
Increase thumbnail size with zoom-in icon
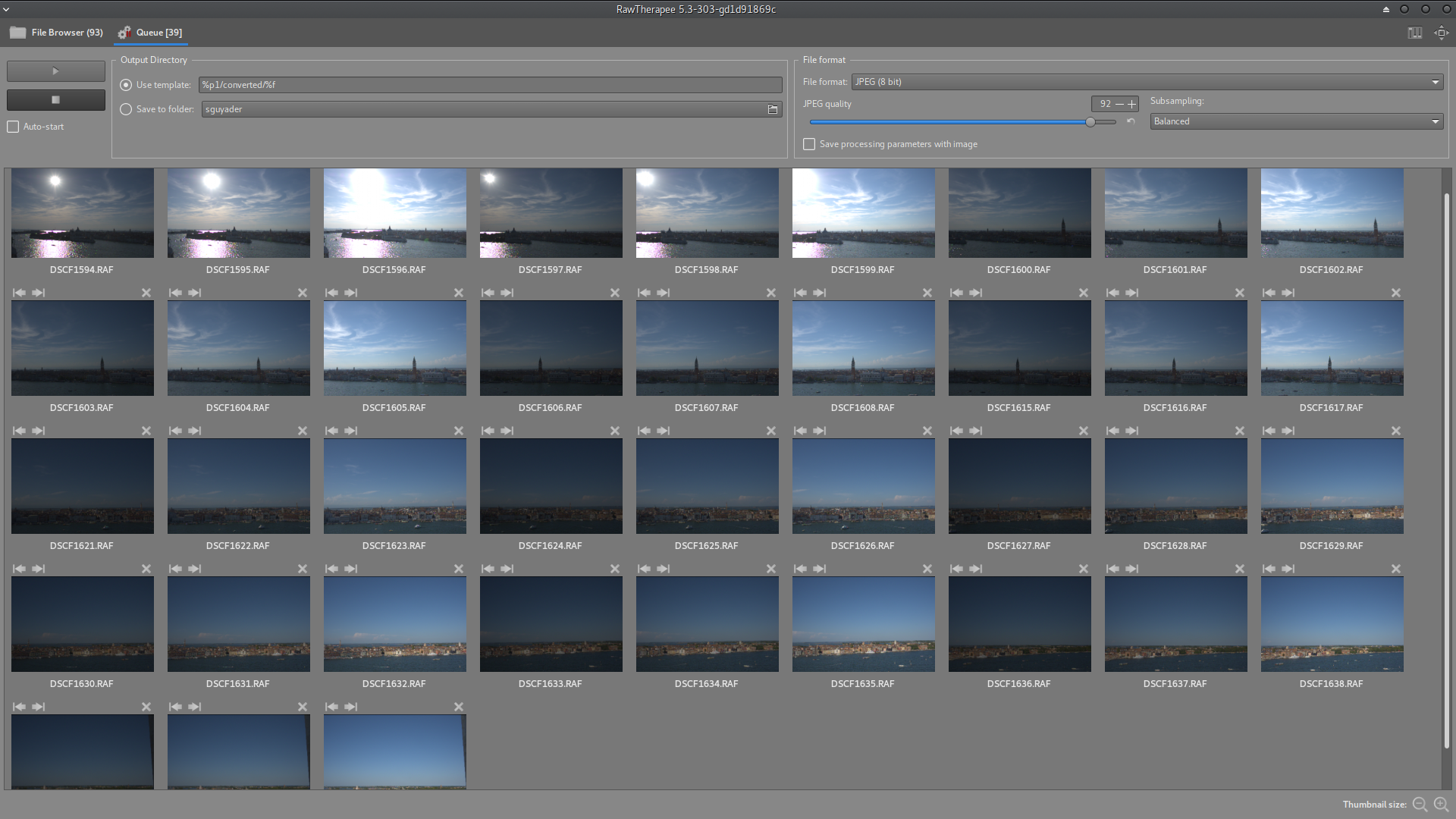(x=1441, y=805)
